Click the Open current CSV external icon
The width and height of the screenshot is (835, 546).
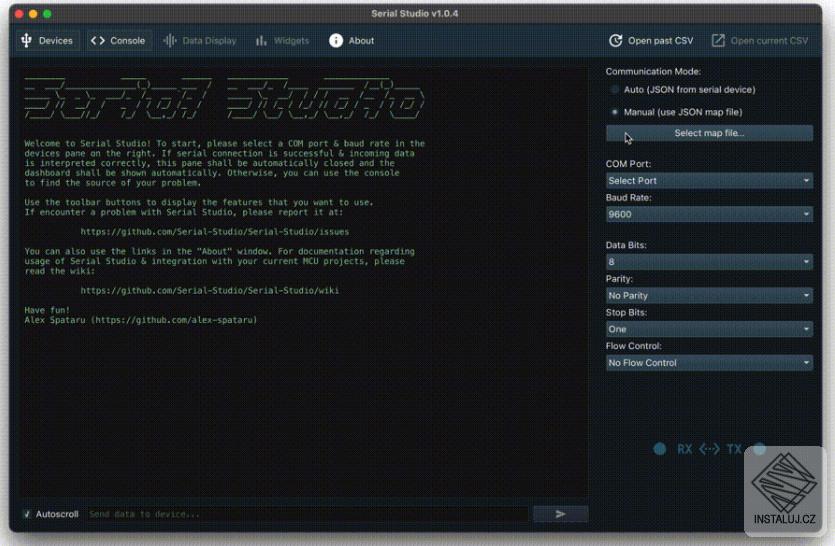coord(718,40)
